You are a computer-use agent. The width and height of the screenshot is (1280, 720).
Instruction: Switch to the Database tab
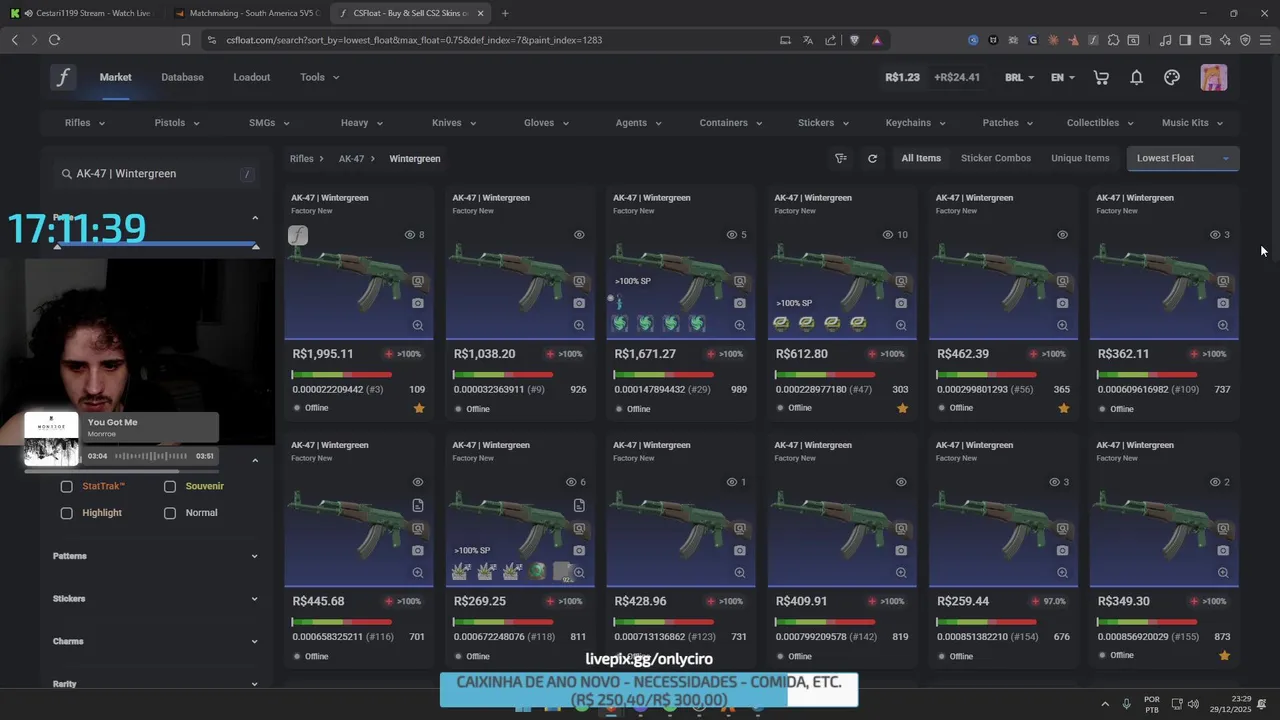pyautogui.click(x=182, y=77)
